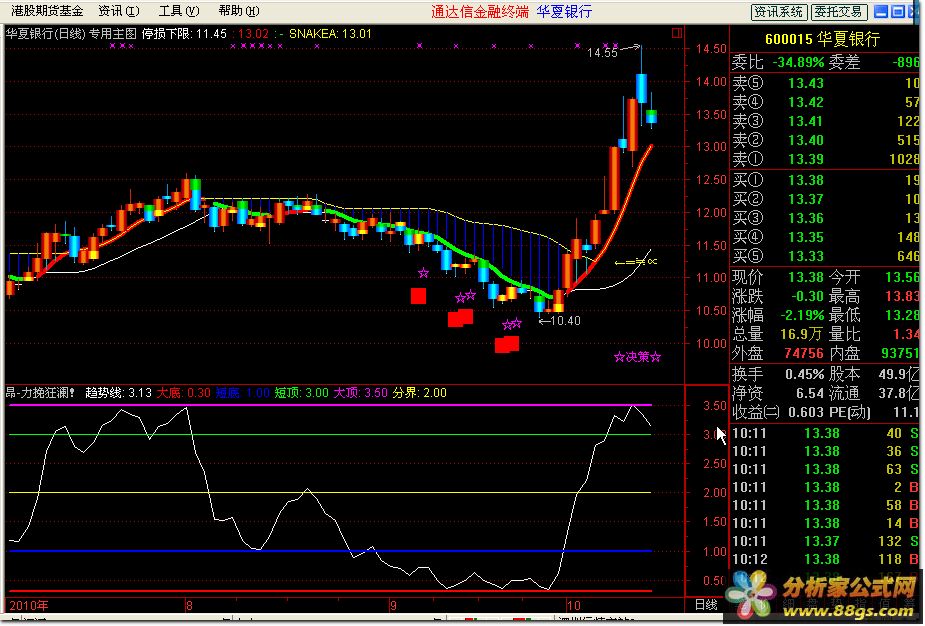Click the 外盘 74756 field

[x=778, y=353]
